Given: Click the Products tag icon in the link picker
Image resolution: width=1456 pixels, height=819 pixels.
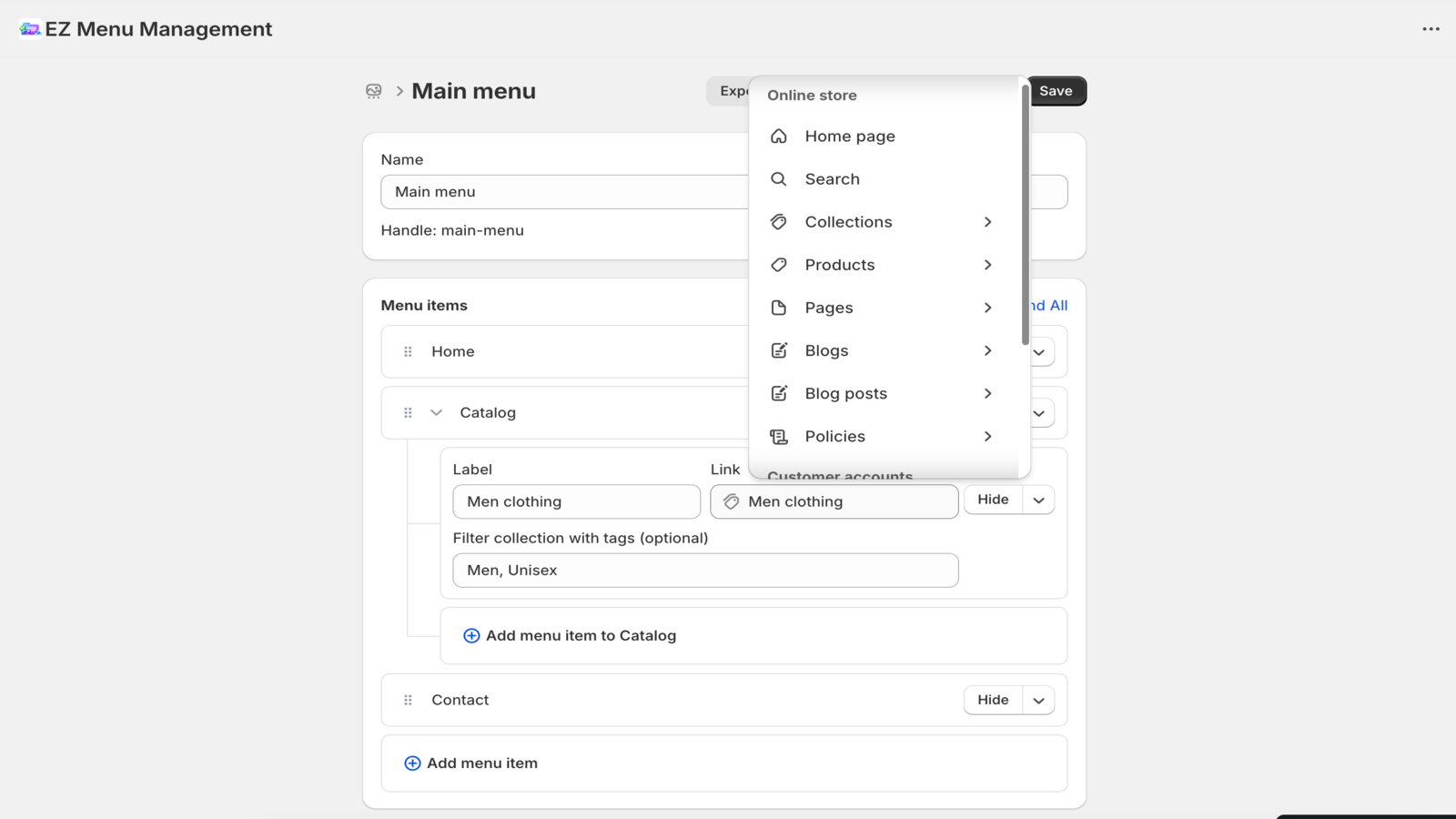Looking at the screenshot, I should pos(778,264).
